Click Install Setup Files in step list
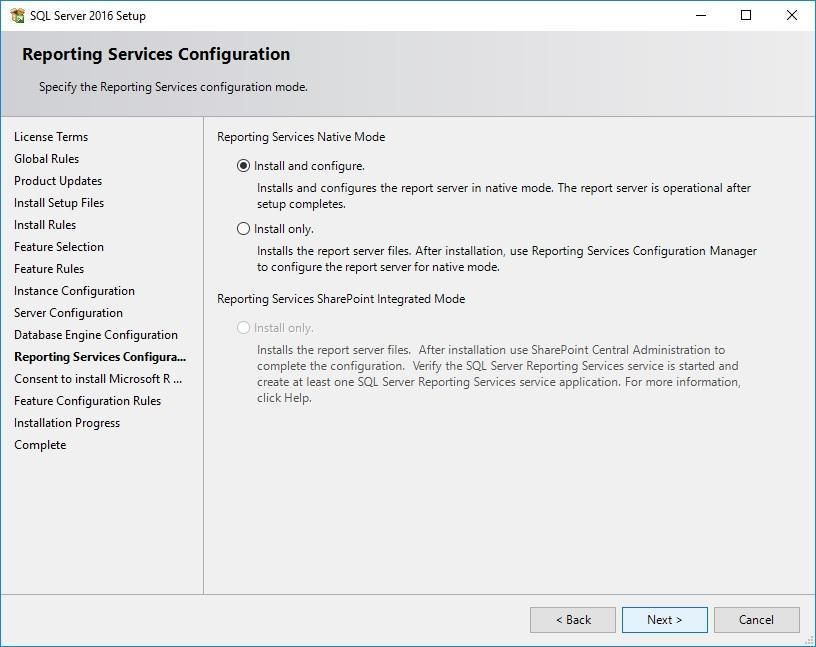Screen dimensions: 816x647 (x=59, y=203)
